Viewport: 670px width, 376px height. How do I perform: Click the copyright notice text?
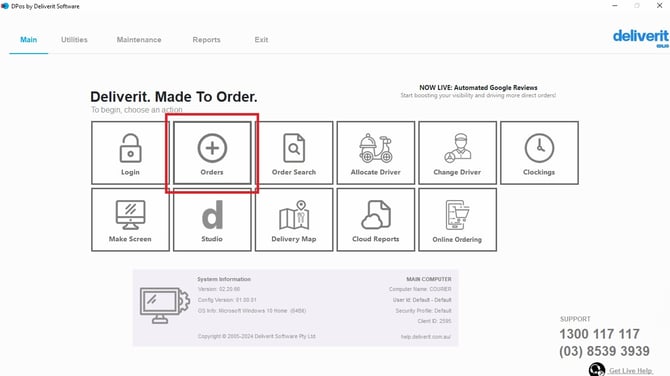(256, 336)
